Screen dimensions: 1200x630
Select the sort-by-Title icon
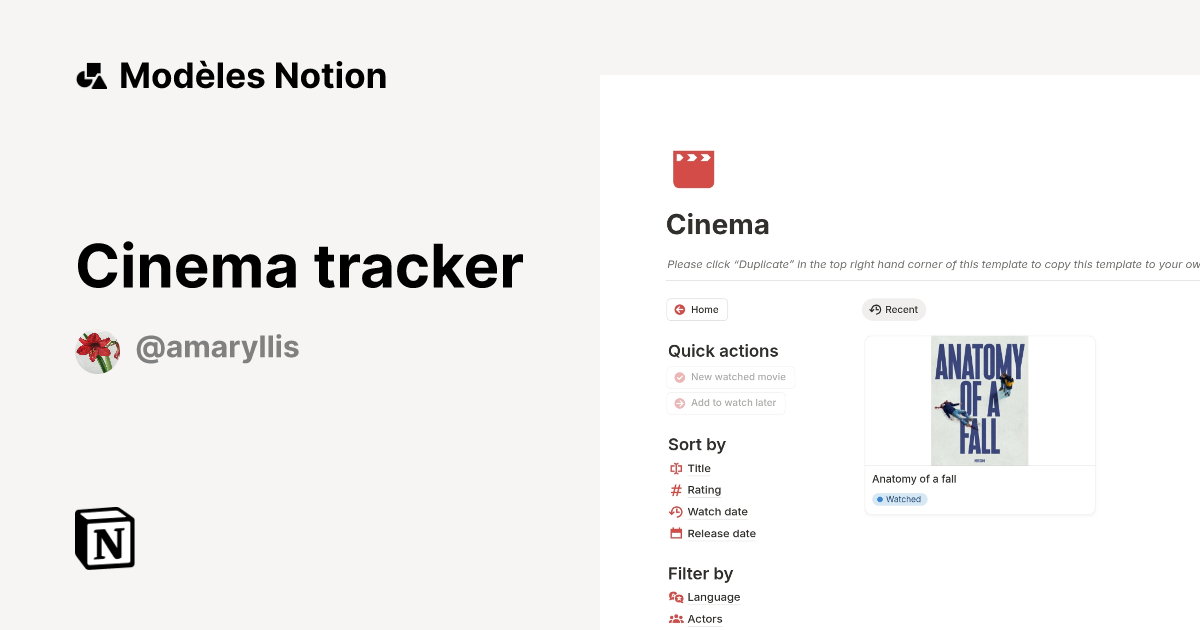tap(675, 468)
